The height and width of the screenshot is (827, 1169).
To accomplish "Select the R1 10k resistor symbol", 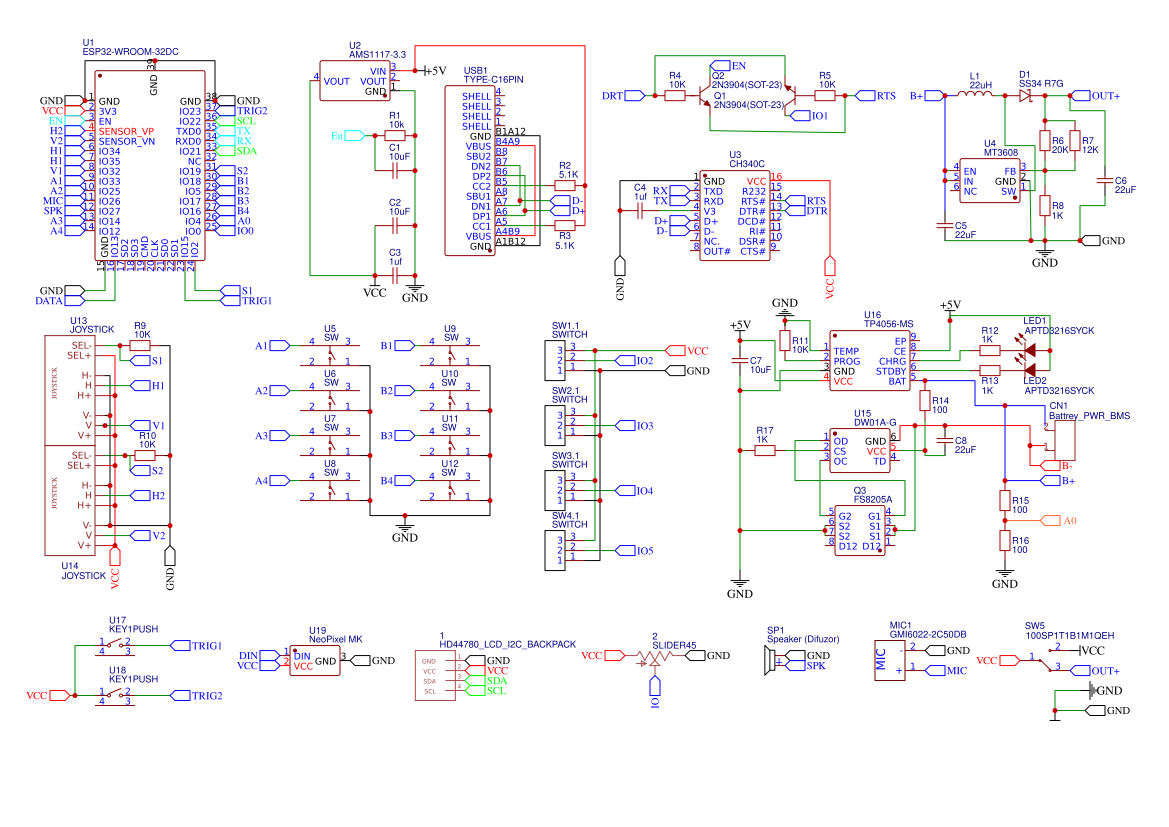I will pos(395,136).
